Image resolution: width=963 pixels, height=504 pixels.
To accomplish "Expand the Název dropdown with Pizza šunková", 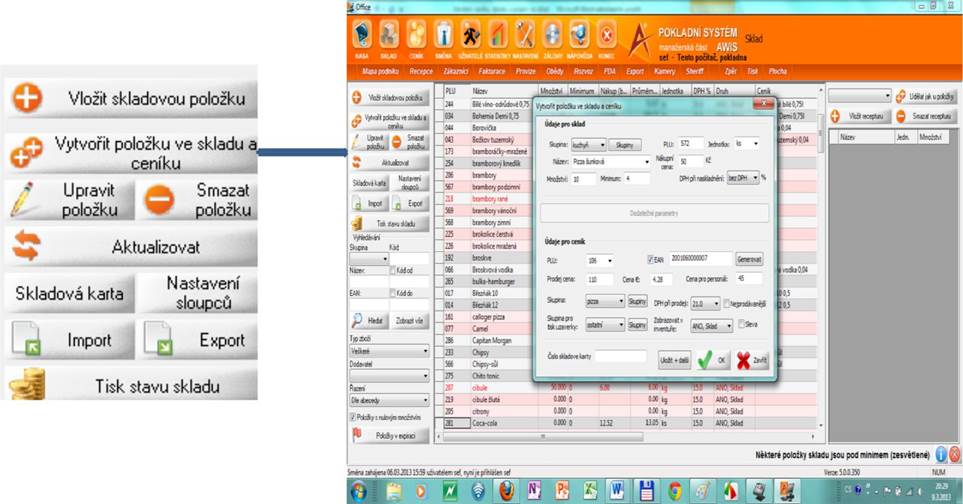I will click(647, 162).
